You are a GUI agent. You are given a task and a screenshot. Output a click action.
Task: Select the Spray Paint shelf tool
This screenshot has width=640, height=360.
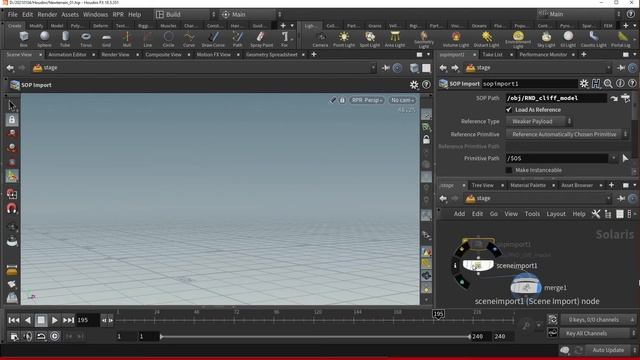[x=261, y=39]
